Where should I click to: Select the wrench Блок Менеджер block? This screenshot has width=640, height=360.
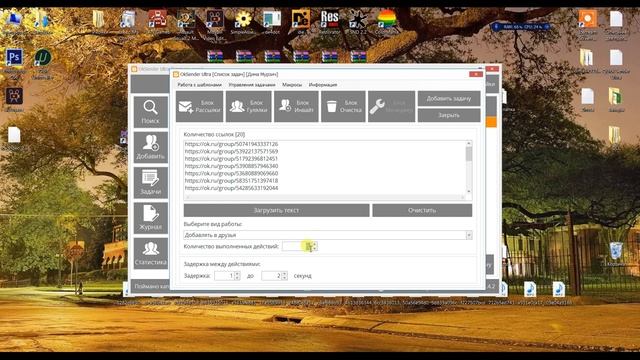pos(391,107)
